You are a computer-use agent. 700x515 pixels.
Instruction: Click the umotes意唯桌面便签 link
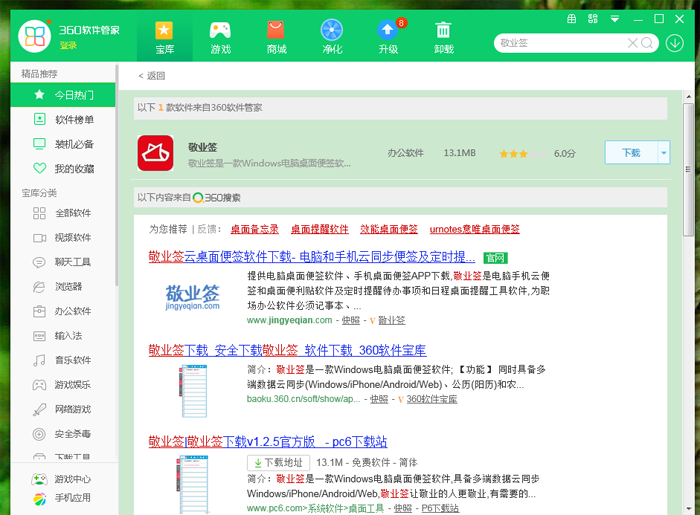pyautogui.click(x=475, y=229)
